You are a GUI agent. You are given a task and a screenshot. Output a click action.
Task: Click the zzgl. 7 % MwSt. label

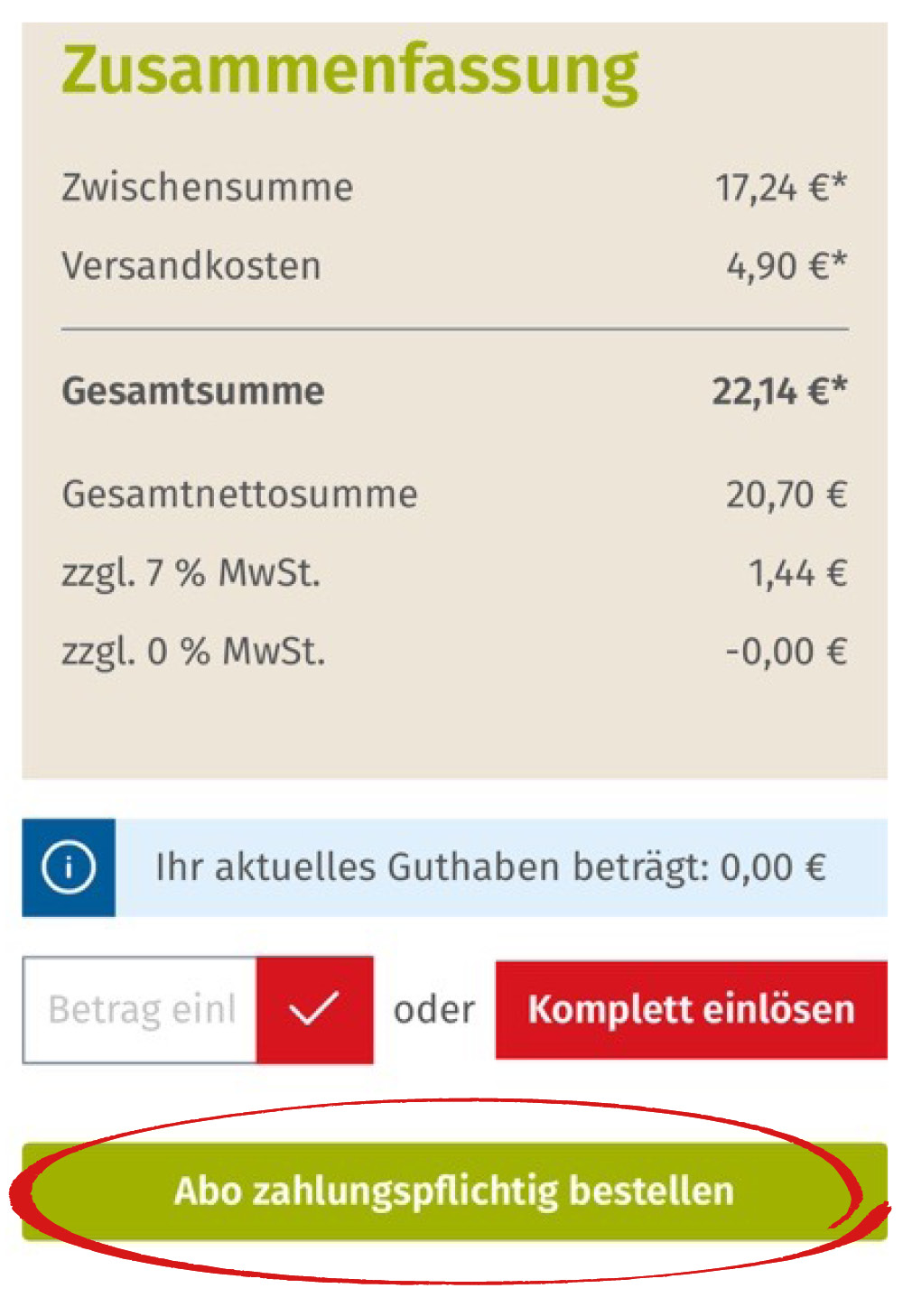click(191, 573)
